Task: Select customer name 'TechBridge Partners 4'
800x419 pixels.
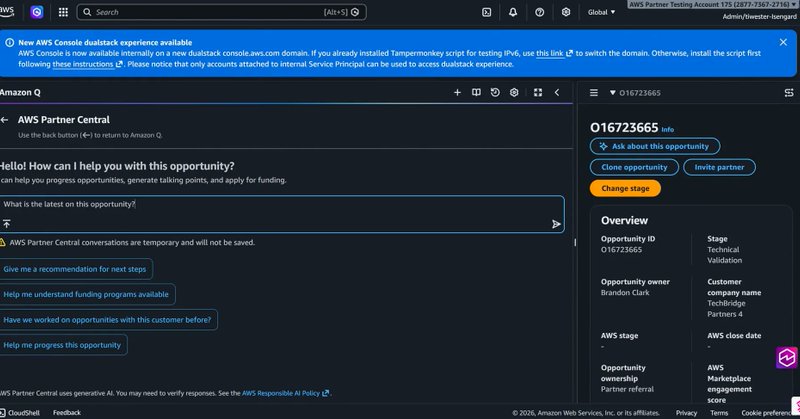Action: tap(726, 309)
